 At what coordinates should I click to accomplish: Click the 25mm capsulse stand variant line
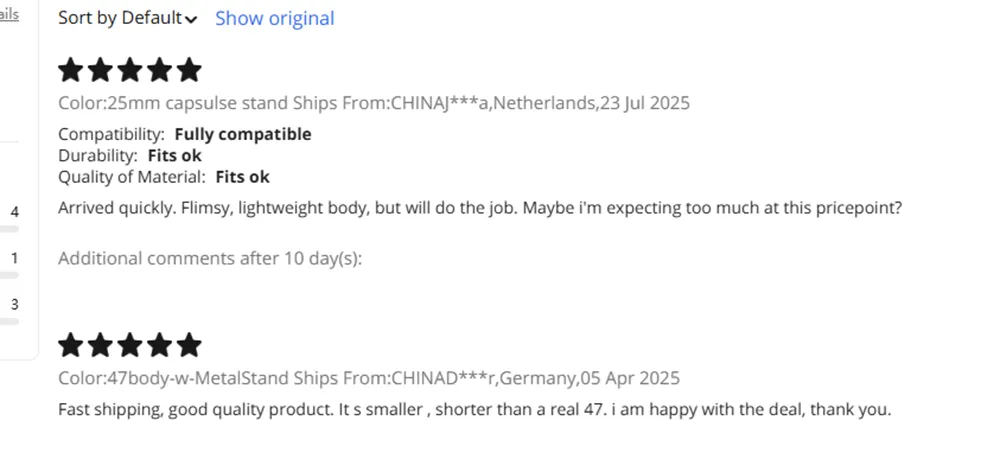coord(373,103)
